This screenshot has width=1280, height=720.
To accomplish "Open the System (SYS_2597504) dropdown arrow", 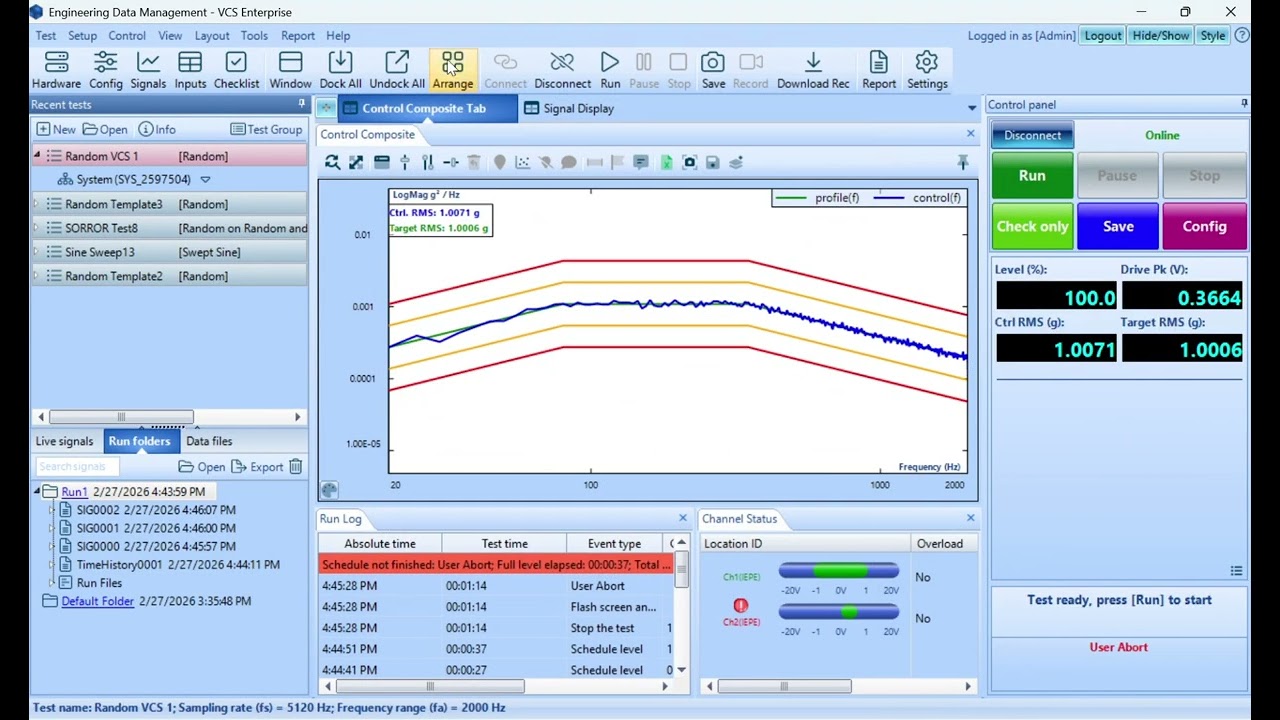I will (x=205, y=180).
